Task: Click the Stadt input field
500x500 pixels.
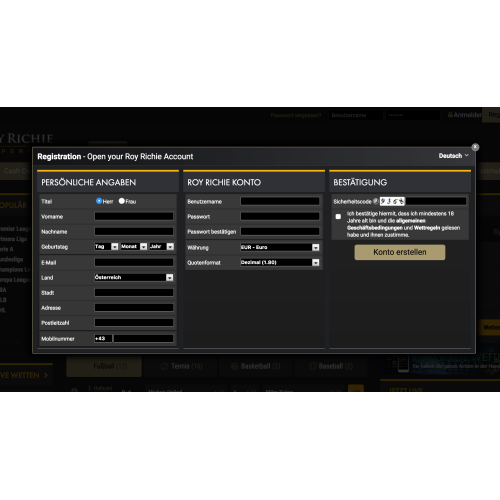Action: click(x=134, y=293)
